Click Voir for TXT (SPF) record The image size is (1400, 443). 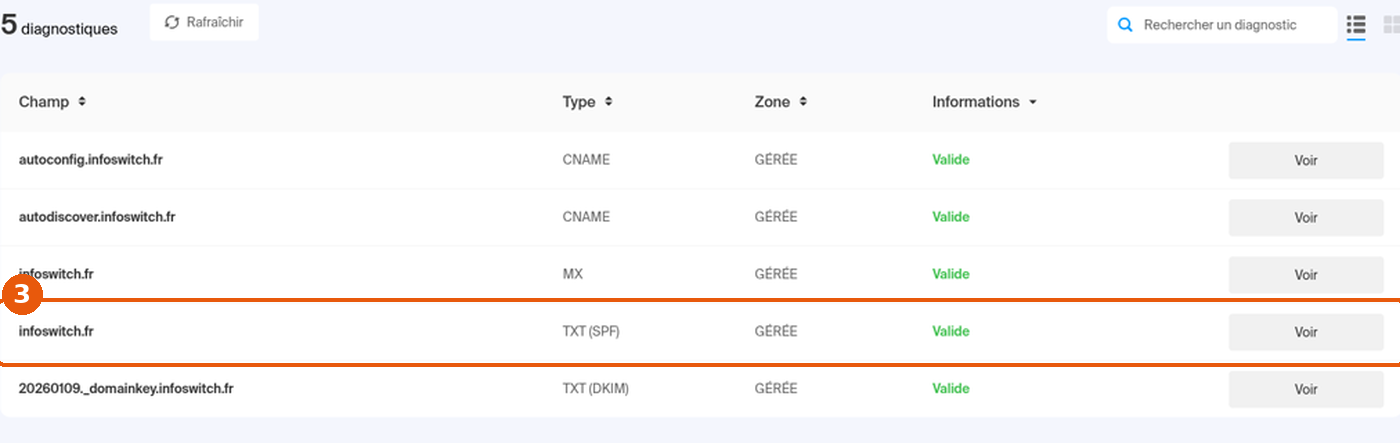(1306, 332)
